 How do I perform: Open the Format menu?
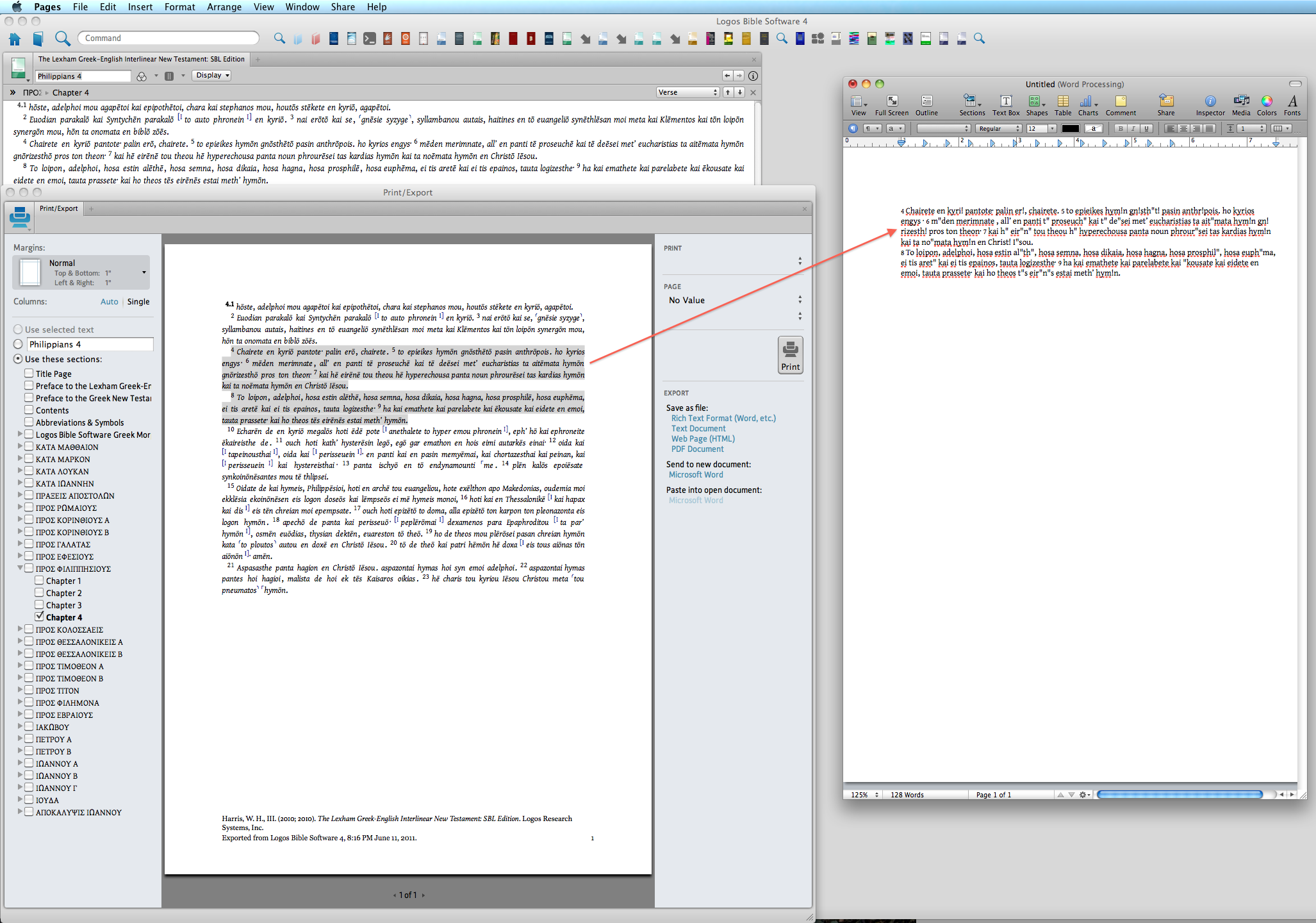pos(179,7)
